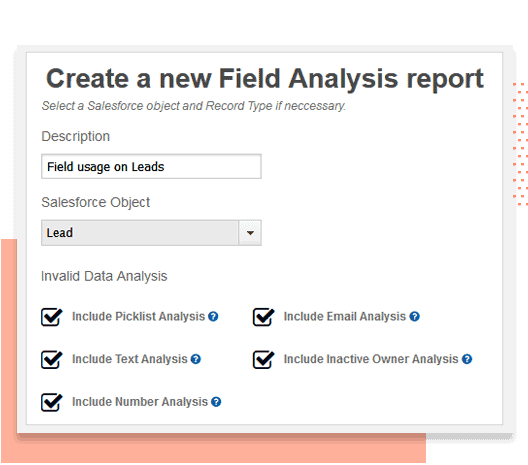
Task: Click the Include Picklist Analysis label text
Action: click(138, 317)
